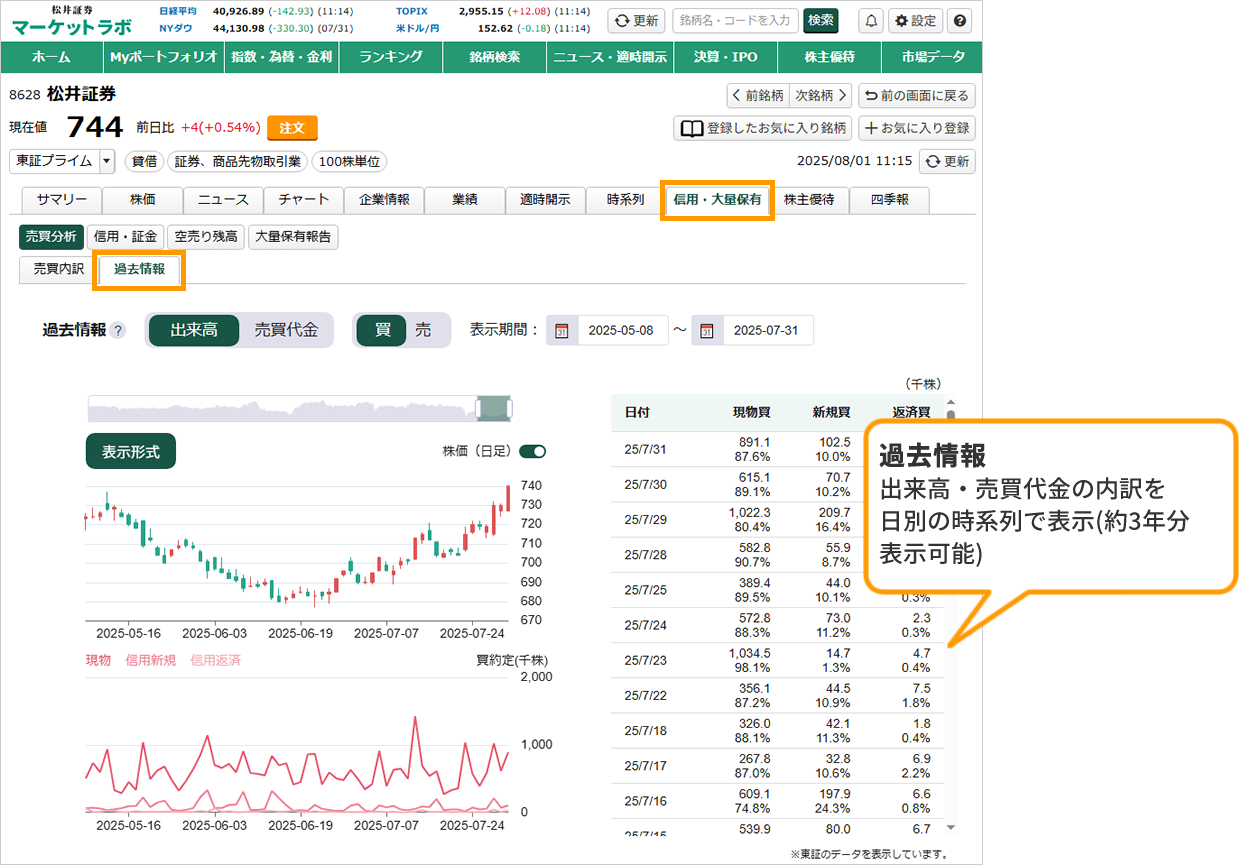Open ランキング menu
Viewport: 1239px width, 865px height.
point(390,57)
